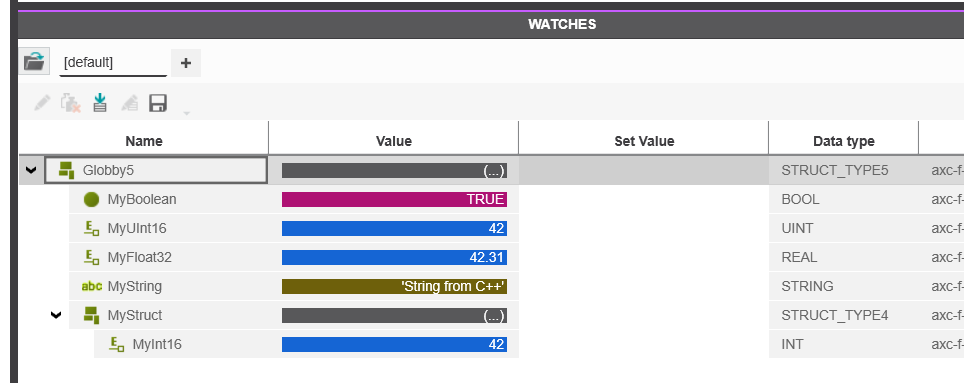Select the MyString abc icon
The image size is (964, 383).
(92, 286)
